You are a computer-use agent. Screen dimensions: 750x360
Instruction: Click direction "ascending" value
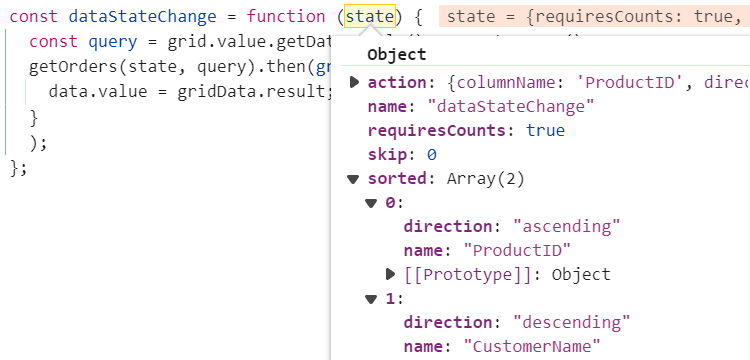(566, 226)
